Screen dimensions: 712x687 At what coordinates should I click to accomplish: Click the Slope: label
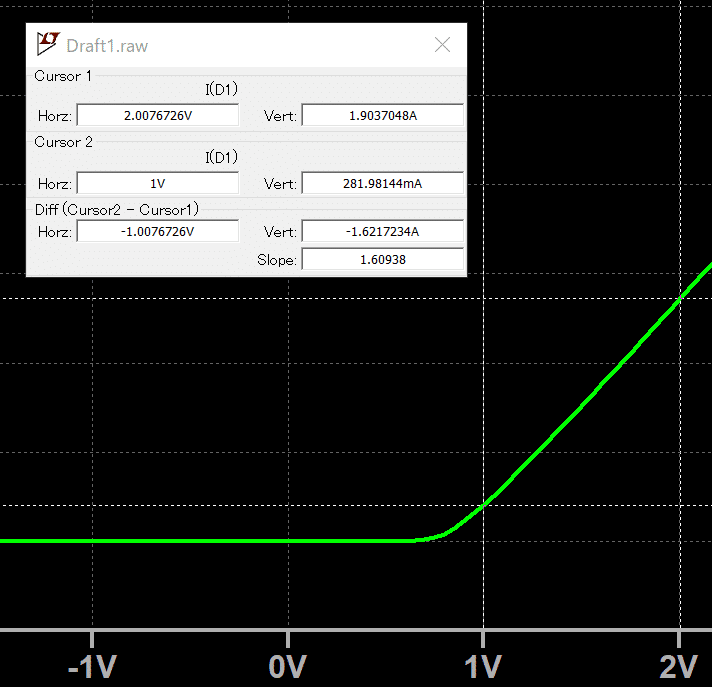(x=277, y=260)
